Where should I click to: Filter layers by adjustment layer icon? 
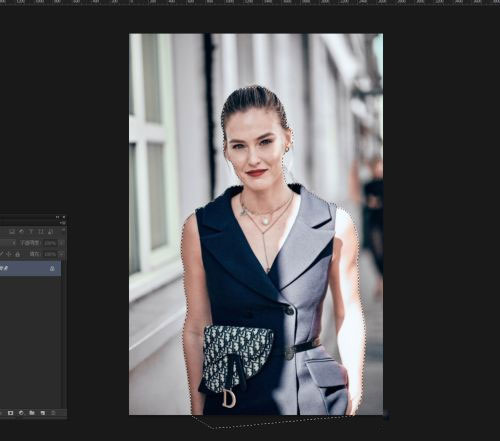coord(21,231)
